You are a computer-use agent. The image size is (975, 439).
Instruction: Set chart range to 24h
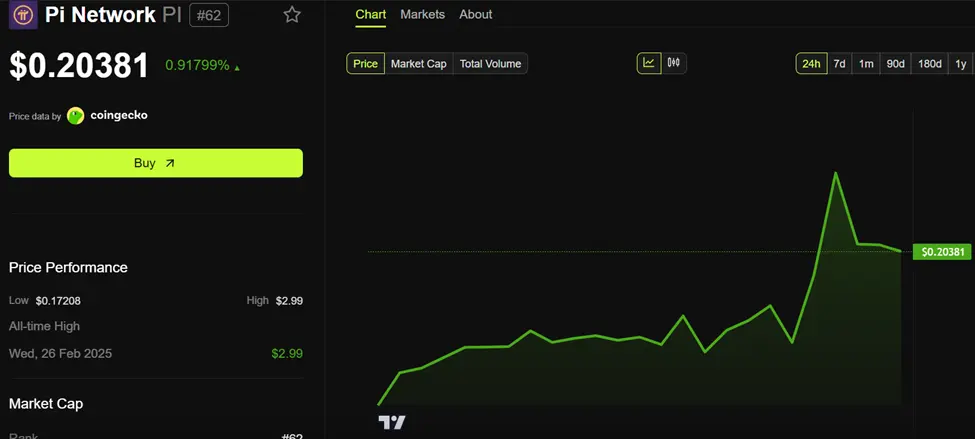[810, 64]
